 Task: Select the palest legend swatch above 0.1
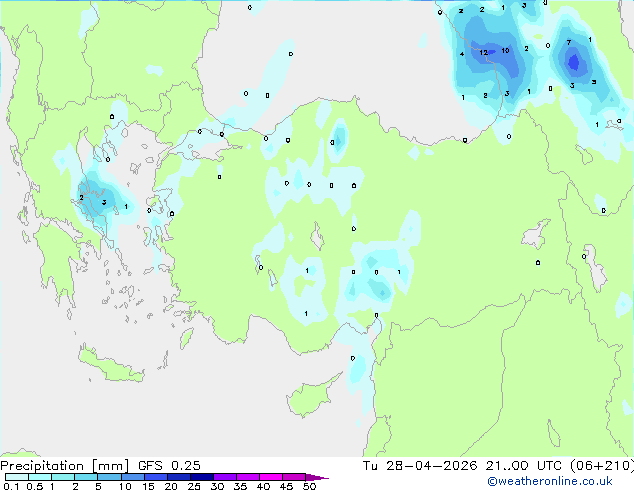click(17, 477)
